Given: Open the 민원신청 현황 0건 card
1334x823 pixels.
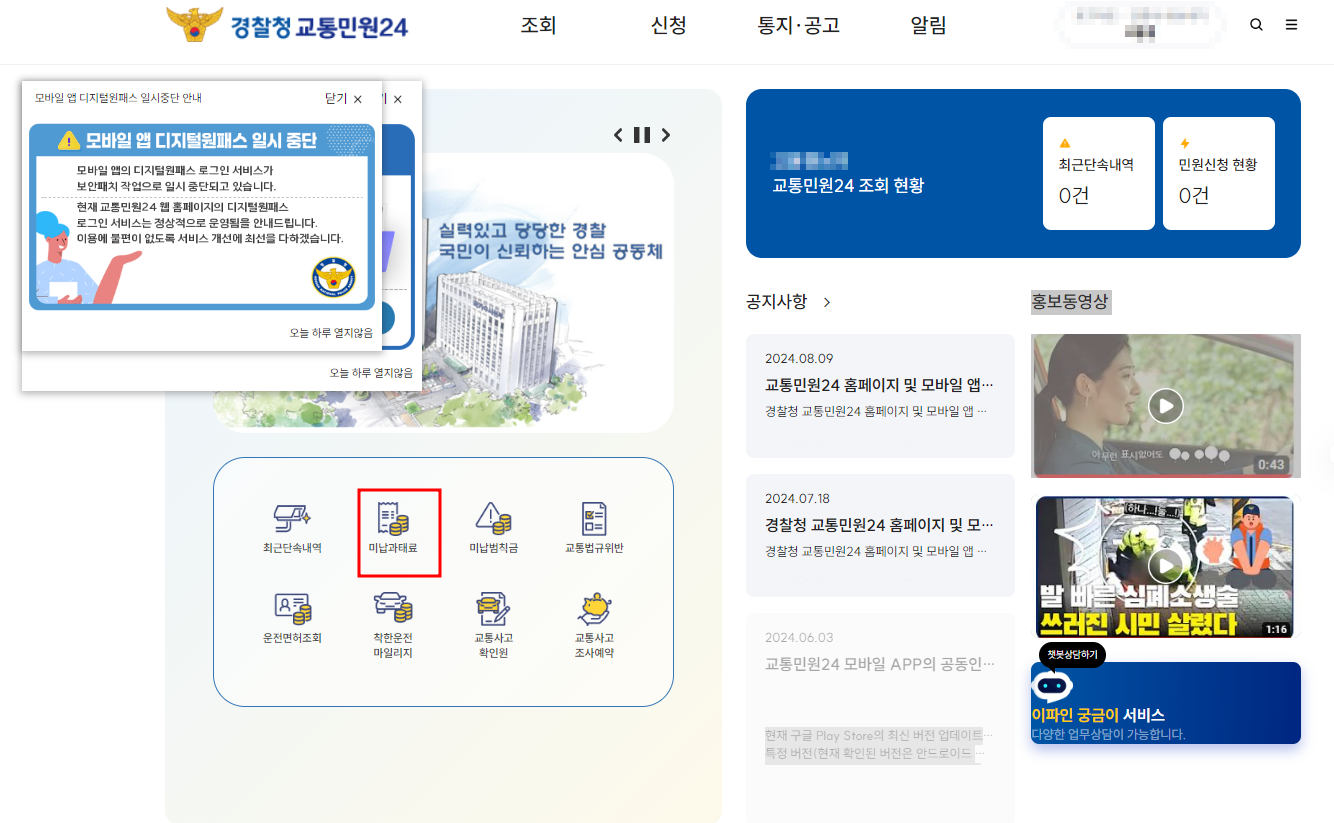Looking at the screenshot, I should [1219, 173].
